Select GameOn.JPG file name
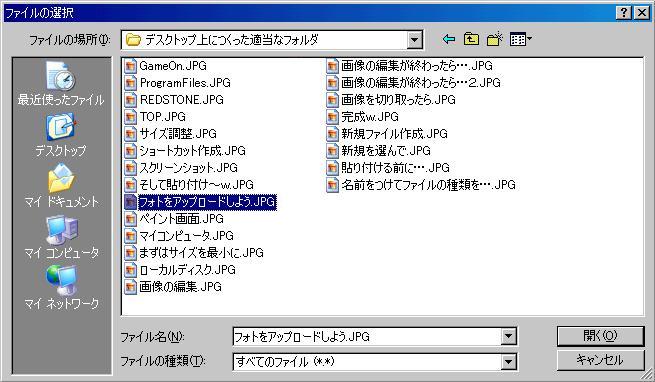 coord(173,66)
